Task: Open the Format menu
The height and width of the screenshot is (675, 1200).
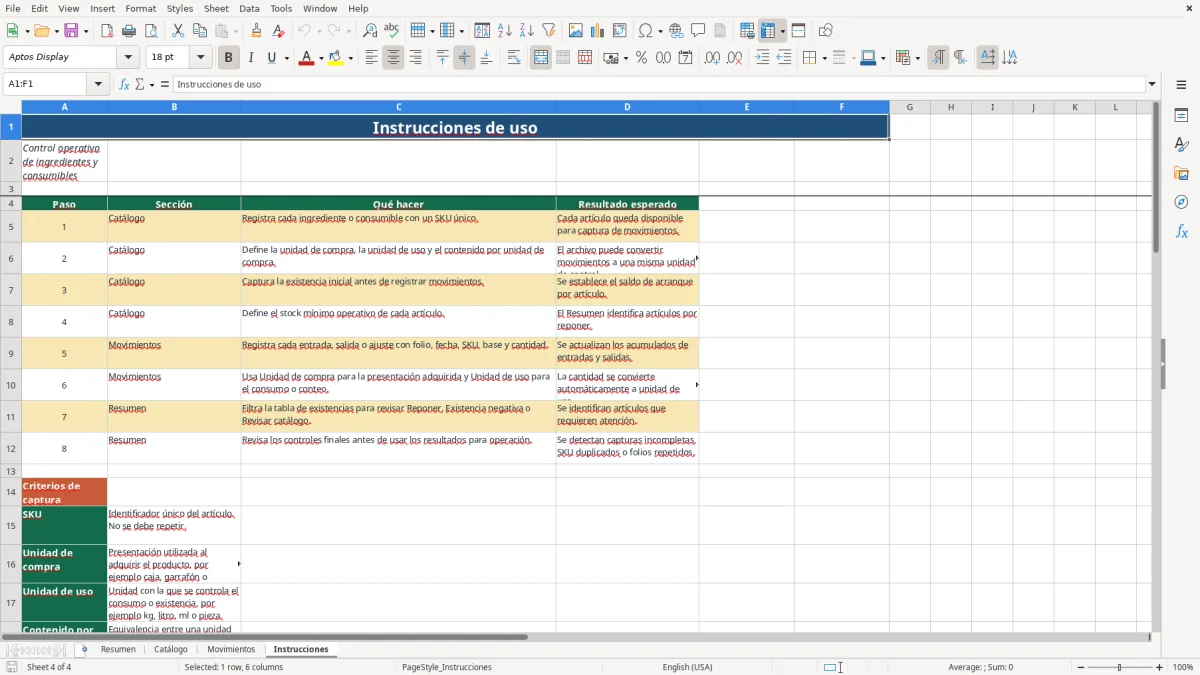Action: pyautogui.click(x=140, y=8)
